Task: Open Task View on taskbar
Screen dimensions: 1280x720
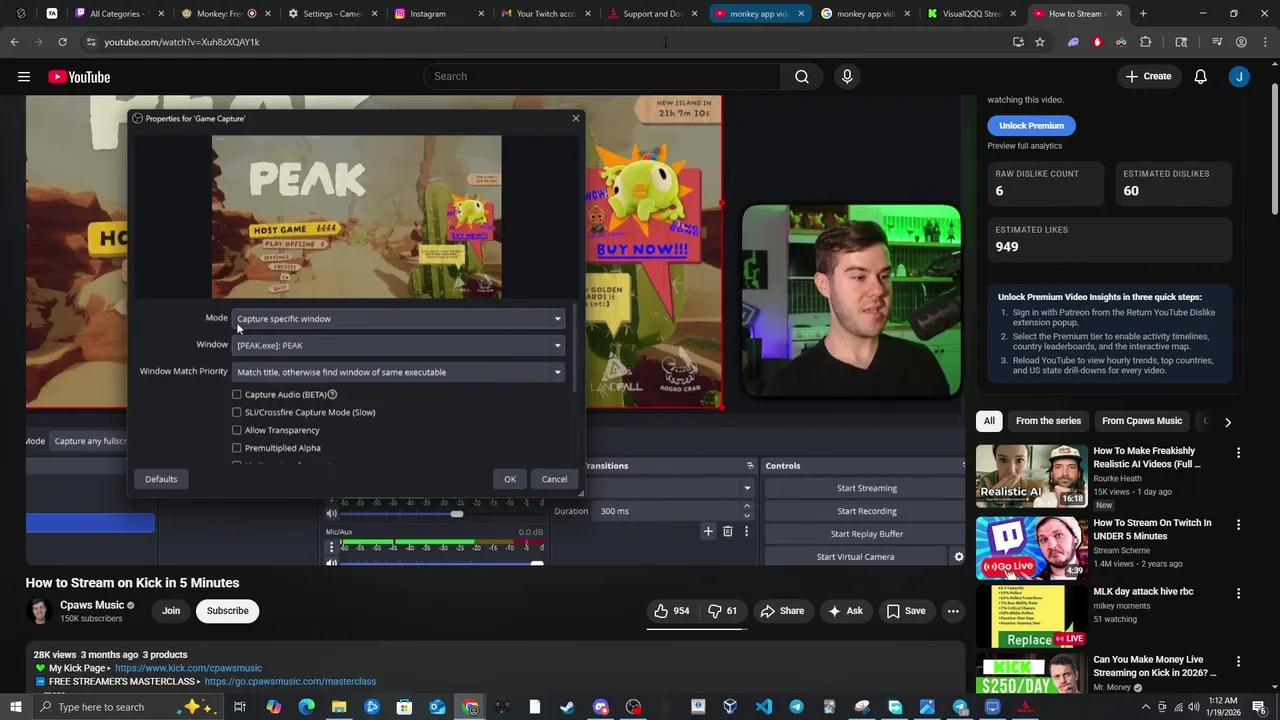Action: (x=240, y=707)
